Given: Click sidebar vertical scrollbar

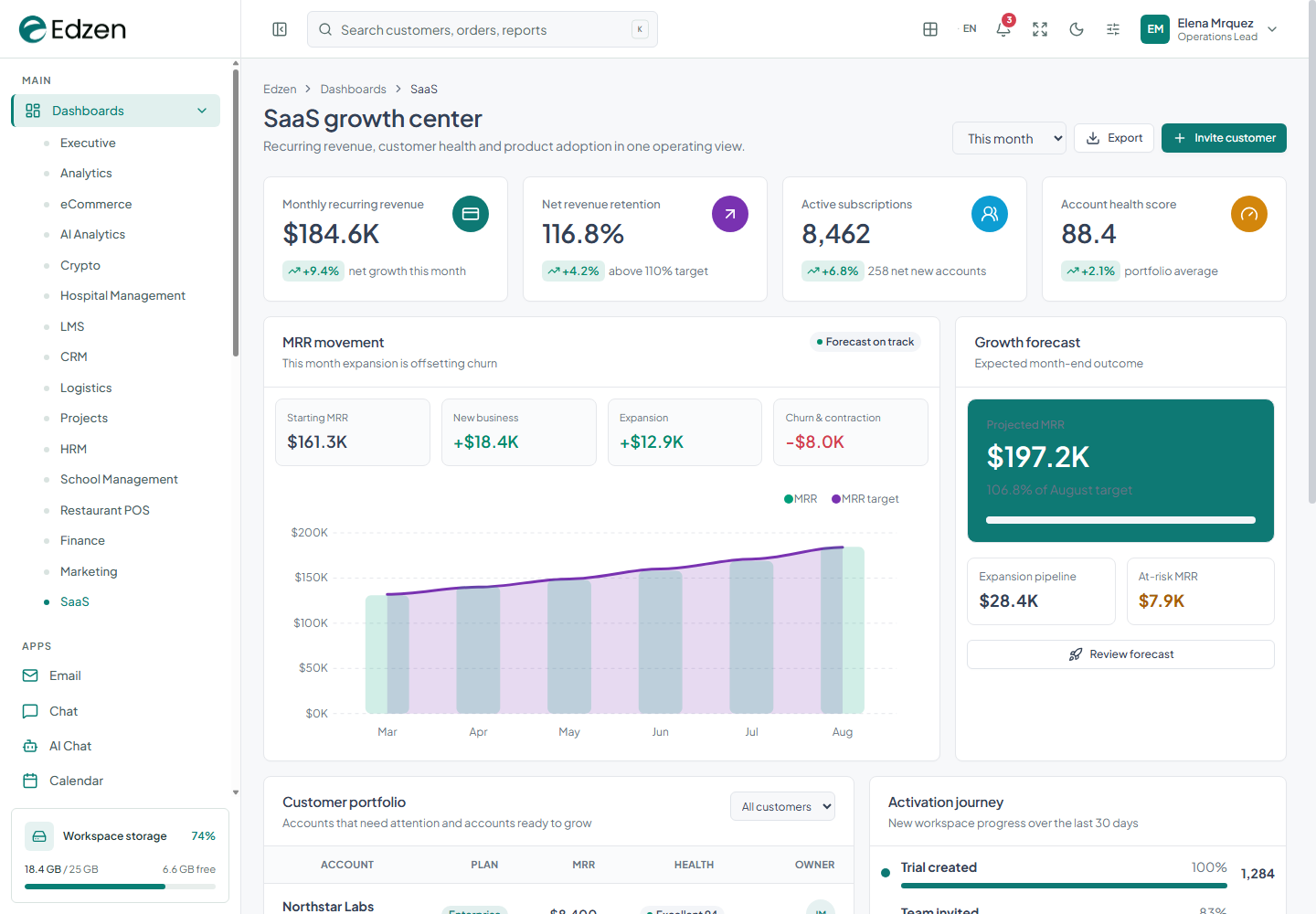Looking at the screenshot, I should tap(236, 215).
